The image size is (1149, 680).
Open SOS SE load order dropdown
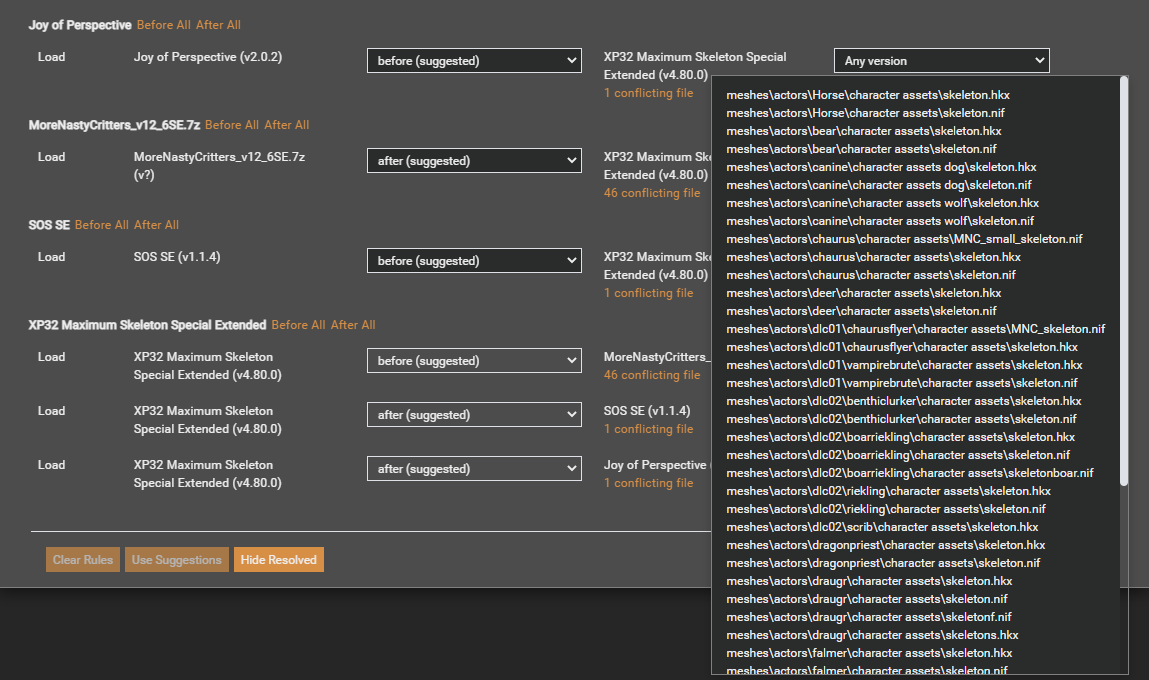[x=474, y=261]
